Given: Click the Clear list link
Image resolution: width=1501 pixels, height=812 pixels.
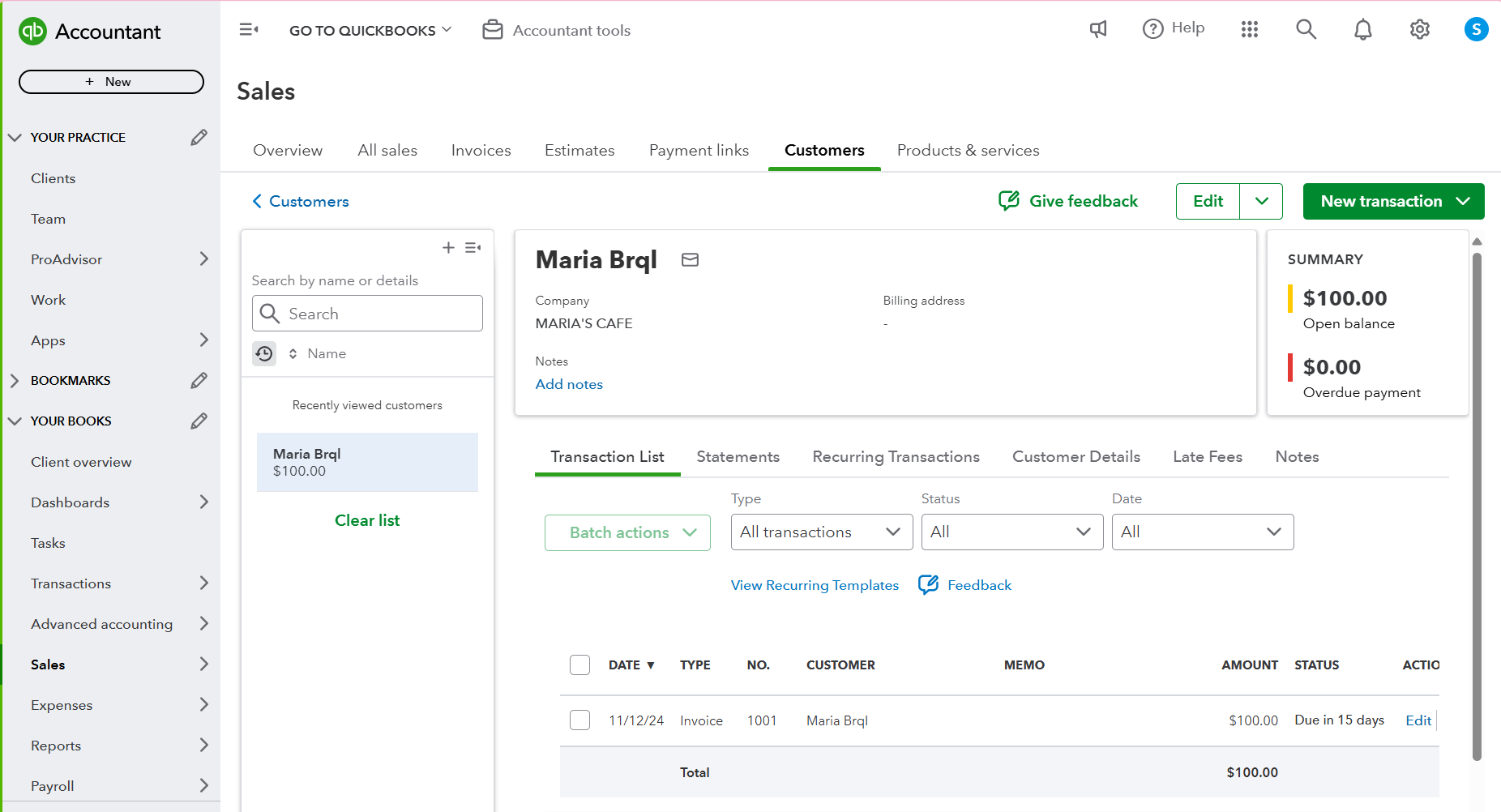Looking at the screenshot, I should 367,520.
